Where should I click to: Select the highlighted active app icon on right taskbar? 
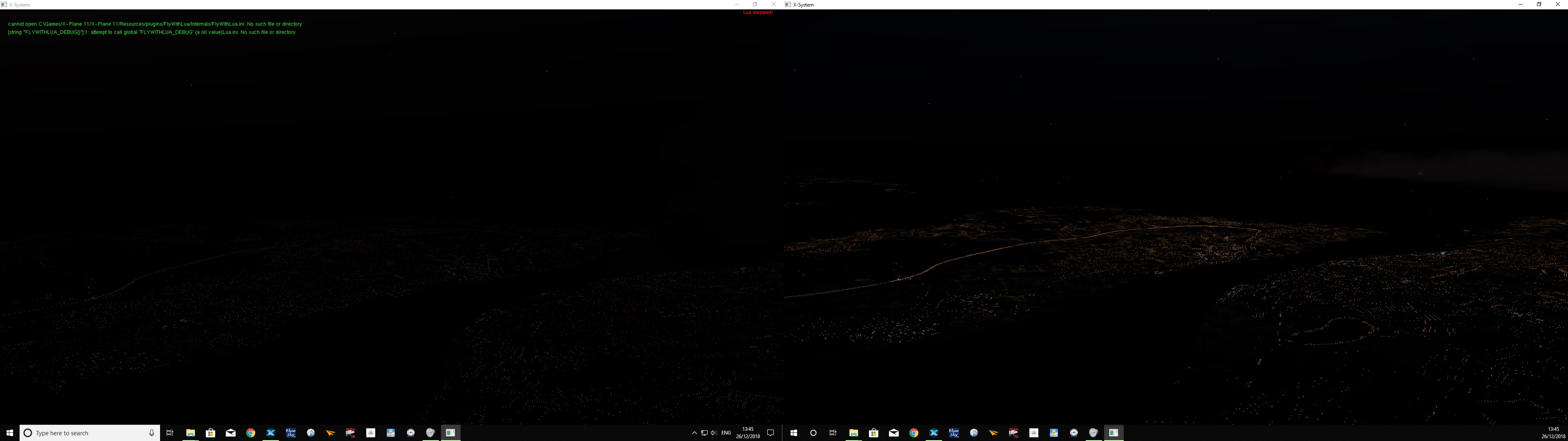coord(1113,432)
